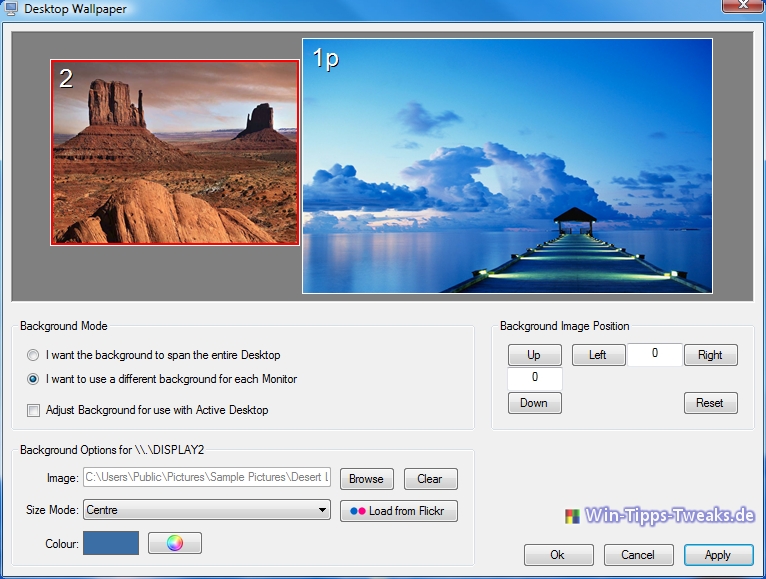766x579 pixels.
Task: Reset the background image position
Action: pyautogui.click(x=710, y=403)
